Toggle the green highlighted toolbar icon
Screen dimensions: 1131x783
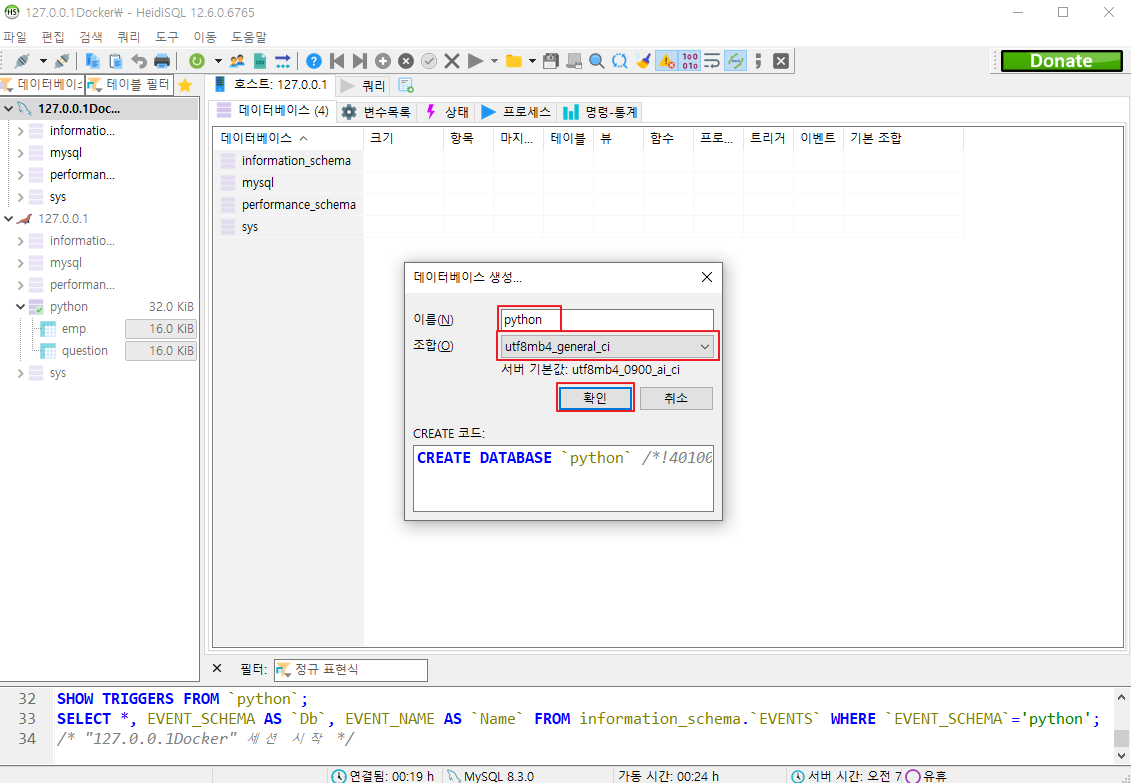click(x=735, y=61)
